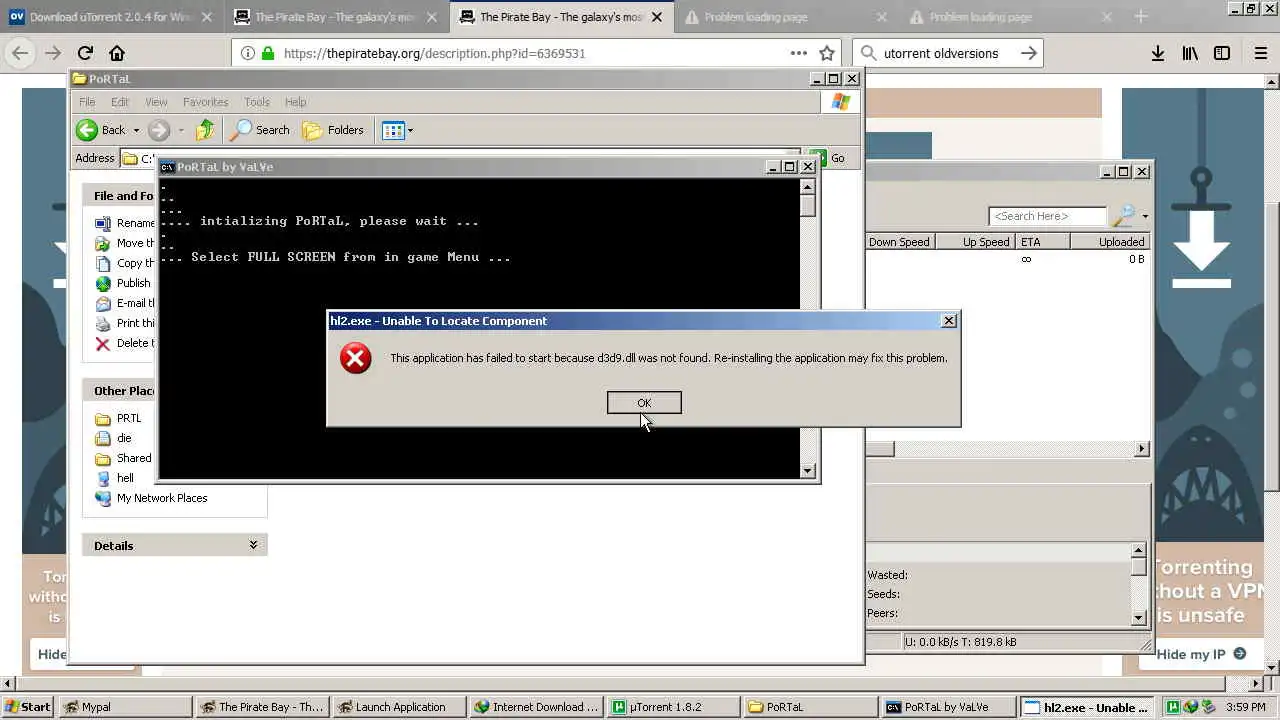
Task: Toggle browser sidebar icon
Action: pyautogui.click(x=1222, y=53)
